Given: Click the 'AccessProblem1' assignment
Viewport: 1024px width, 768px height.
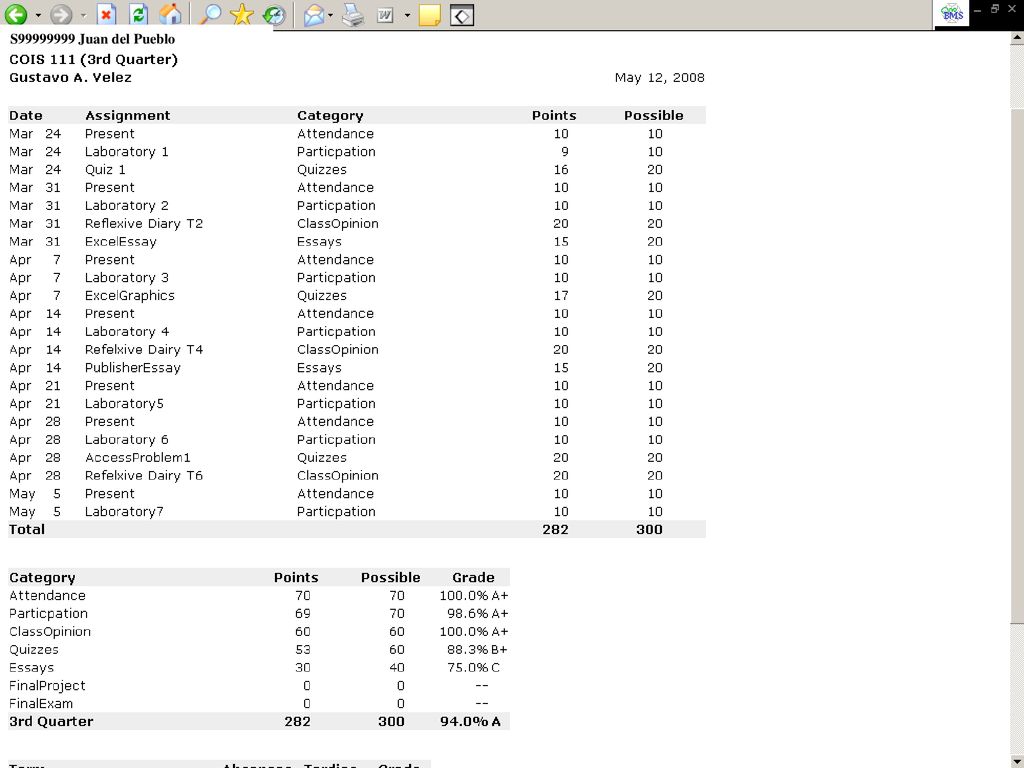Looking at the screenshot, I should [x=138, y=458].
